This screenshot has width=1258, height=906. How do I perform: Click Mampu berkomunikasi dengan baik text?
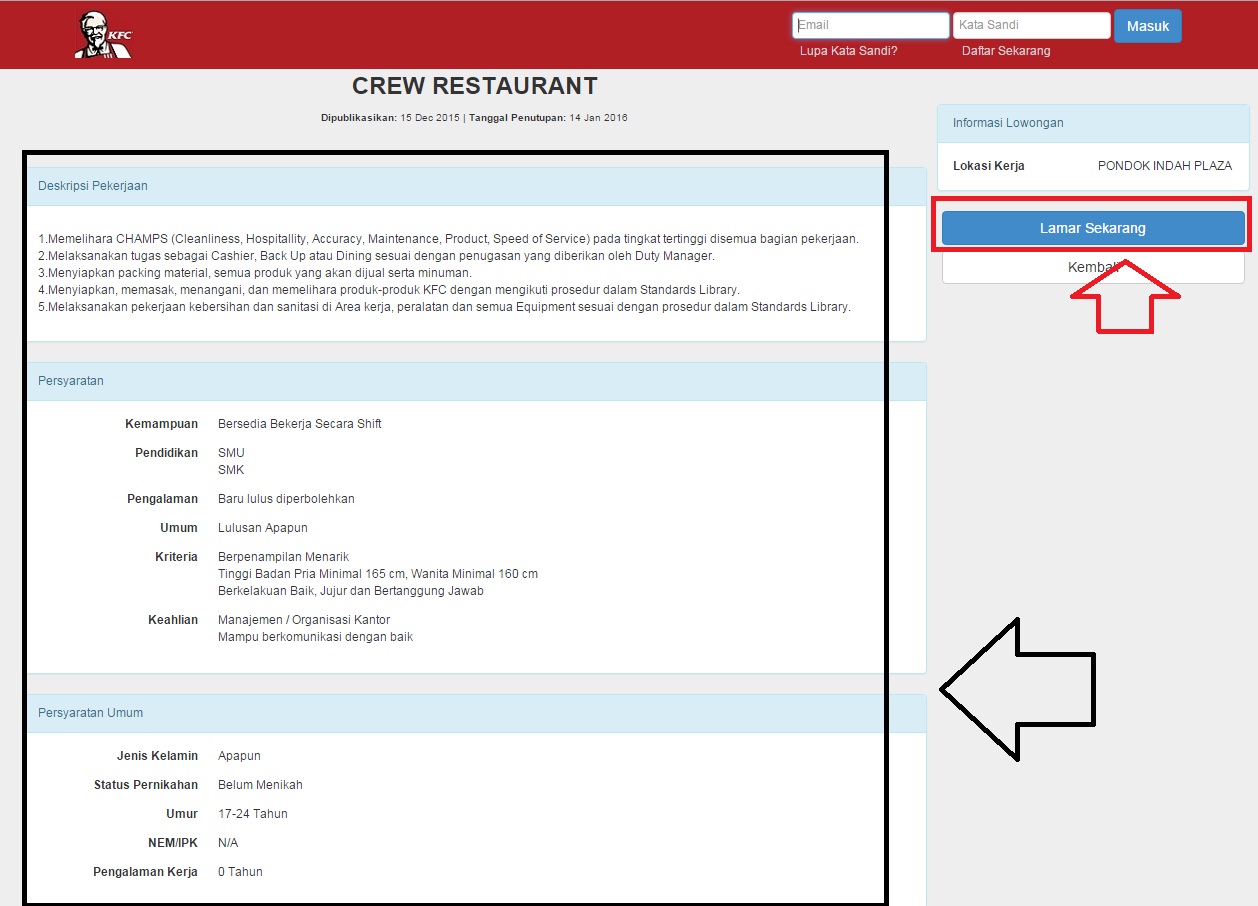click(315, 637)
